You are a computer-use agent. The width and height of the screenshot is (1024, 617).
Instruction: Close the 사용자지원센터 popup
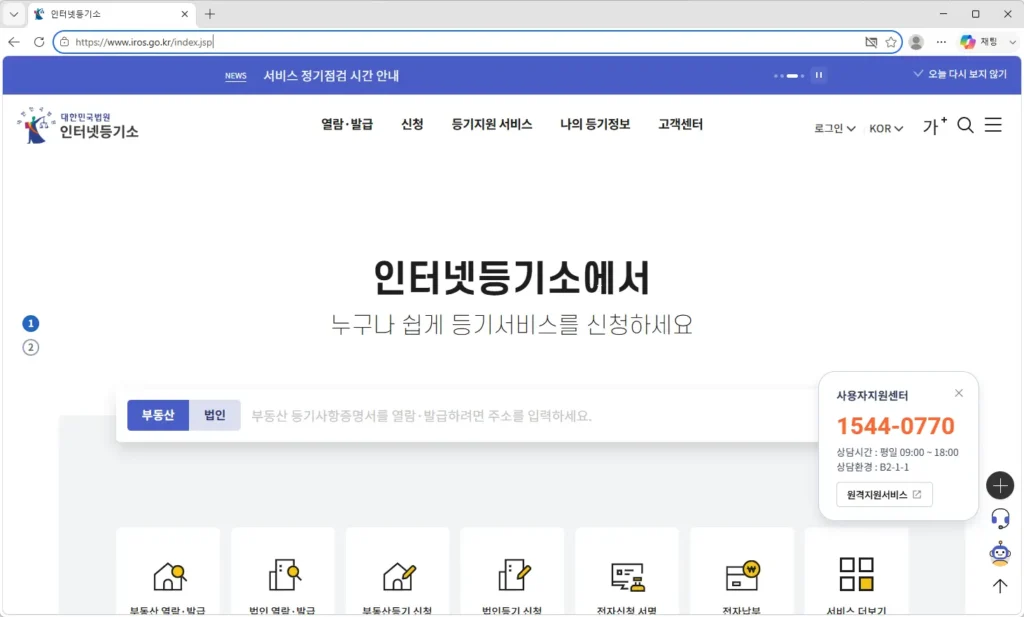coord(958,393)
